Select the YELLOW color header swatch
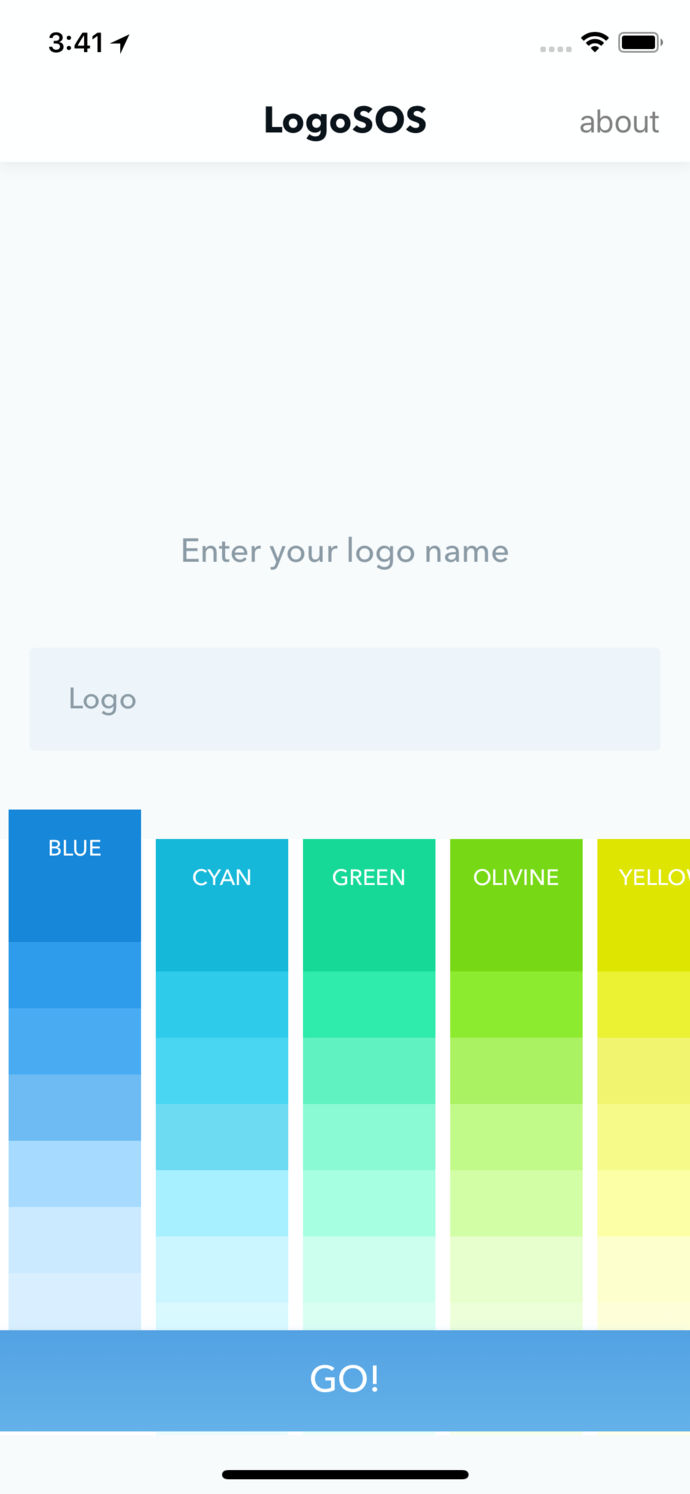690x1494 pixels. coord(644,904)
